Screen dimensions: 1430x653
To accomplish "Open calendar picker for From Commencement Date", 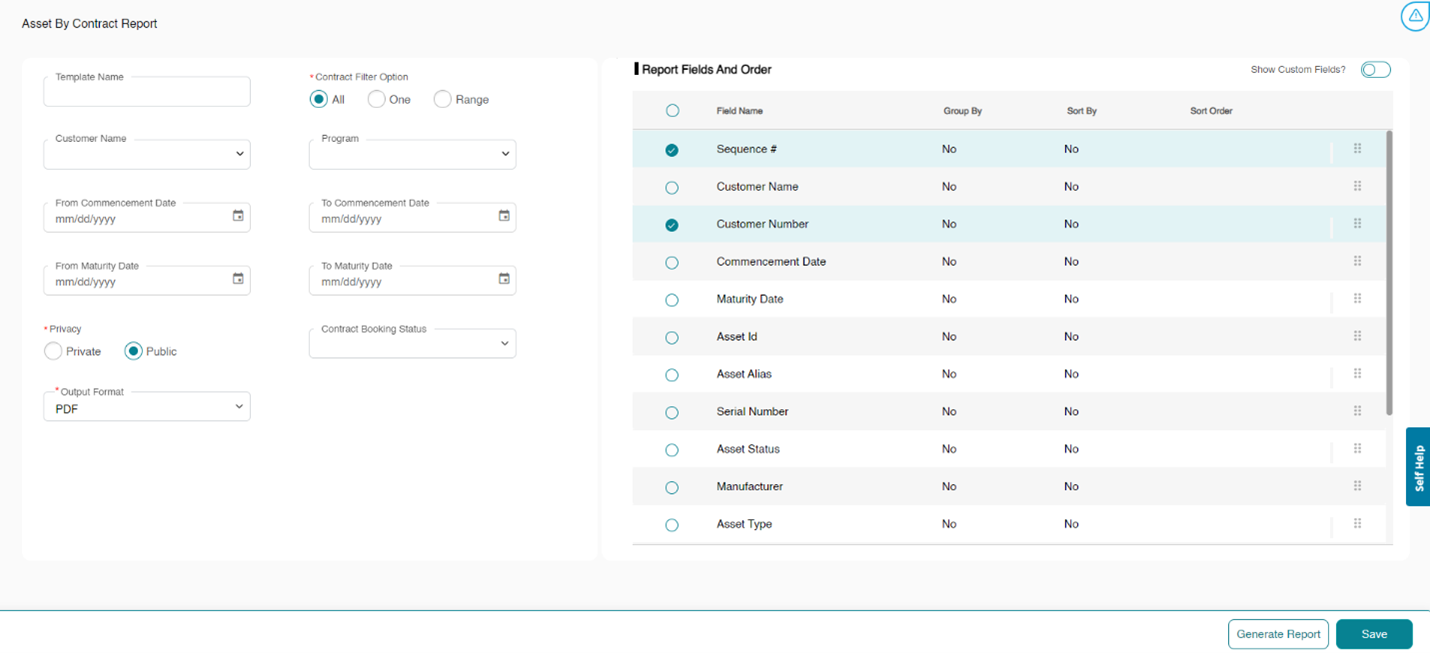I will pyautogui.click(x=238, y=216).
